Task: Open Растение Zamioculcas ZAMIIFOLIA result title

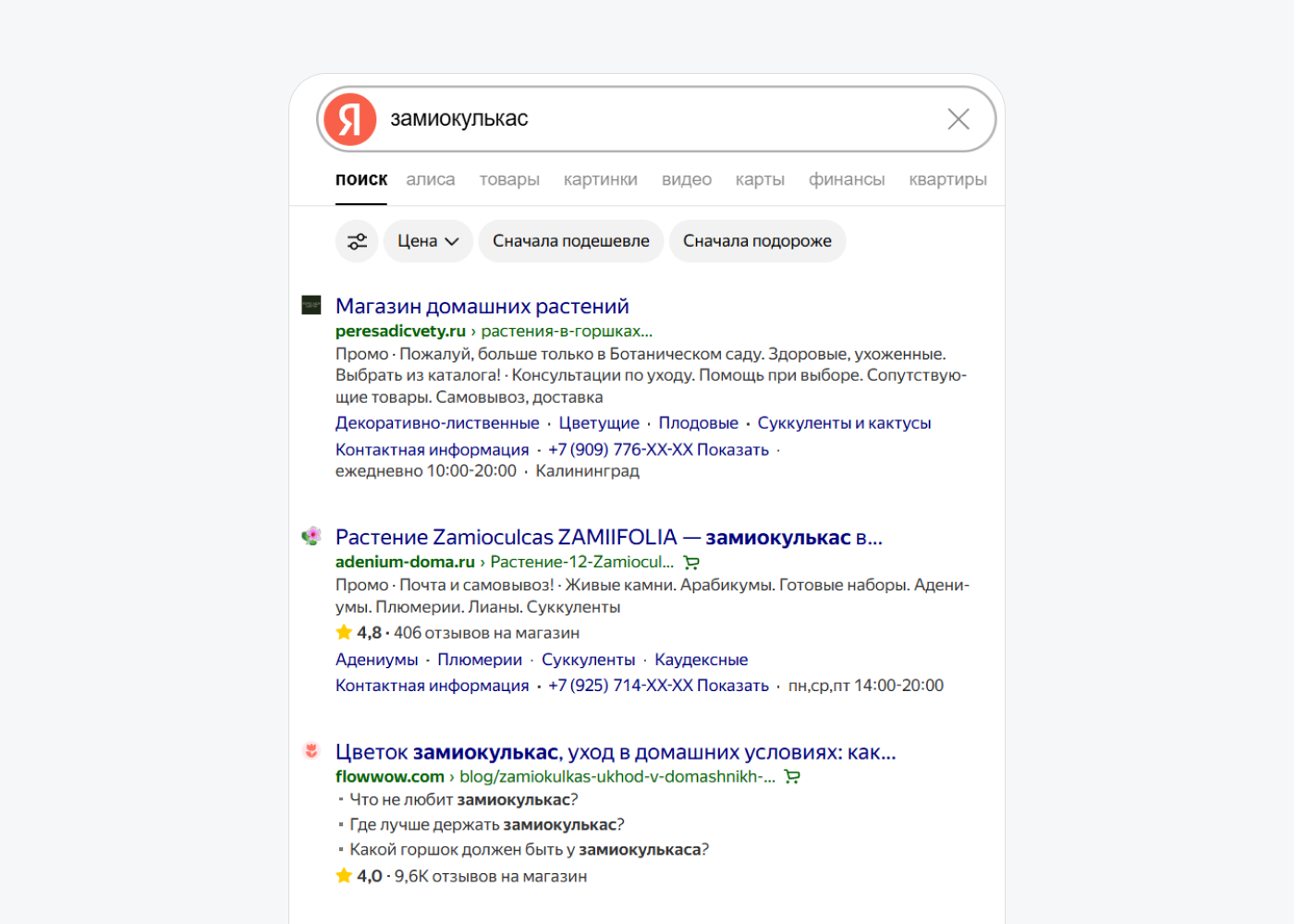Action: pyautogui.click(x=609, y=537)
